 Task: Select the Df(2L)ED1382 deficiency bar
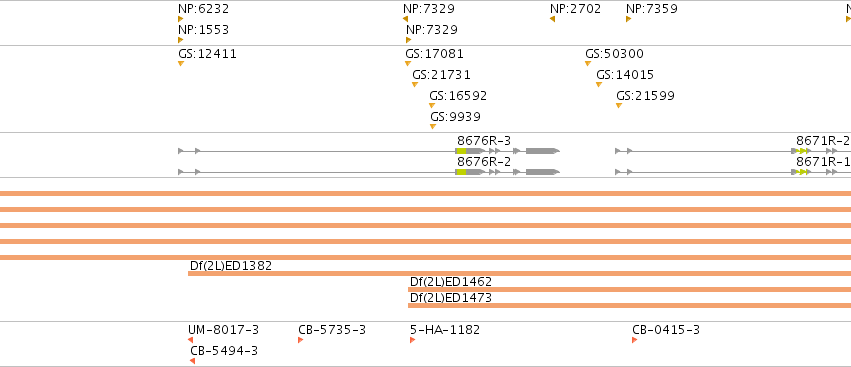(x=519, y=274)
